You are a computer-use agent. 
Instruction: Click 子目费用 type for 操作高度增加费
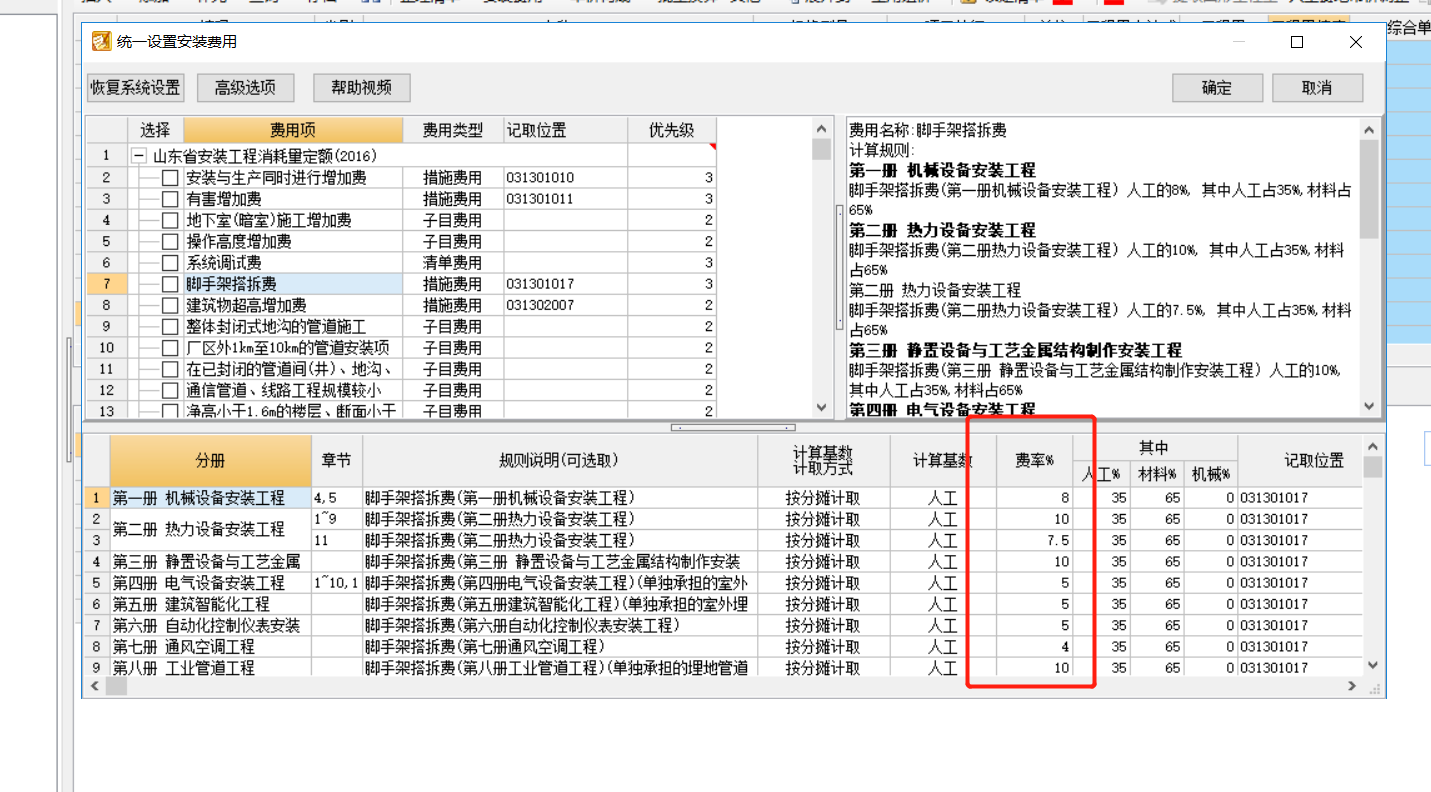(x=452, y=242)
